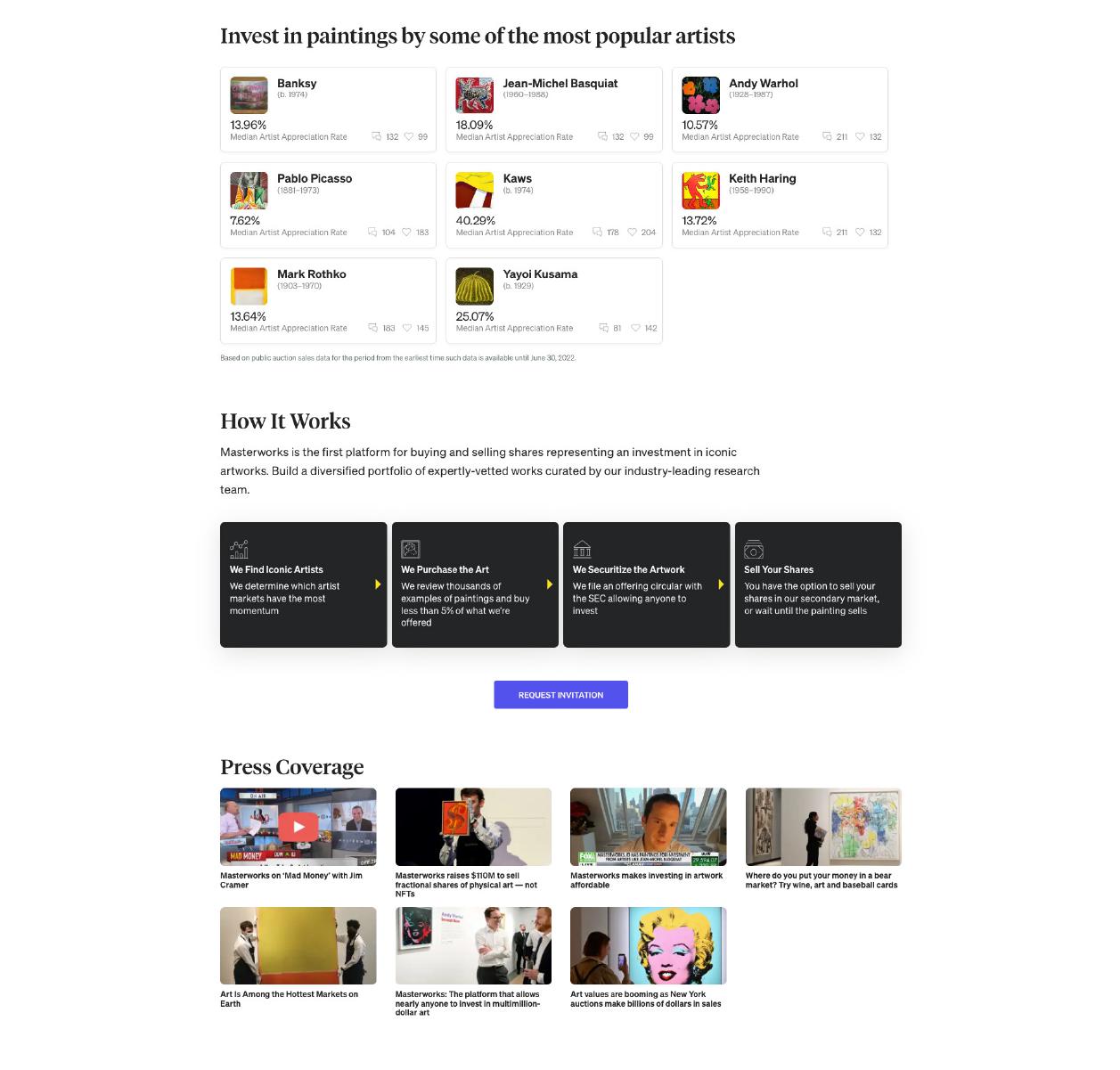Screen dimensions: 1120x1070
Task: Open Masterworks raises $110M article link
Action: click(467, 885)
